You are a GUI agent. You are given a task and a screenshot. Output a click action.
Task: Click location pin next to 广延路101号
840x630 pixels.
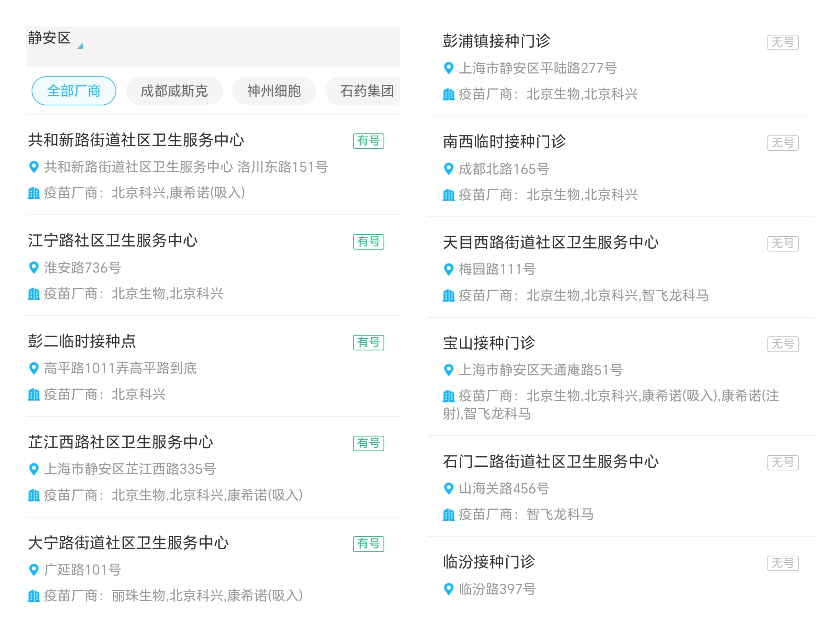pyautogui.click(x=34, y=570)
